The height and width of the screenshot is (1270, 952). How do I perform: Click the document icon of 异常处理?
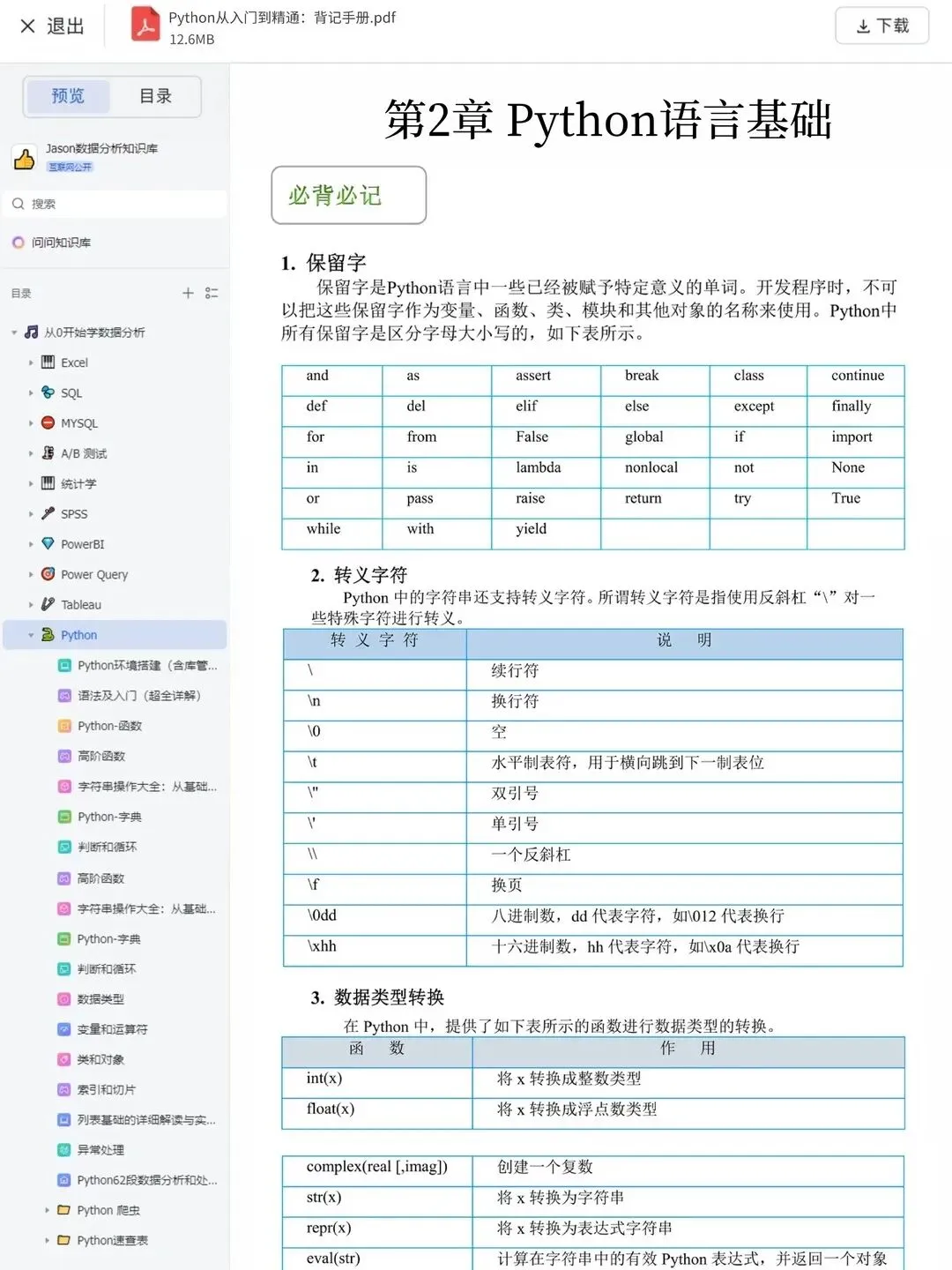click(x=63, y=1150)
